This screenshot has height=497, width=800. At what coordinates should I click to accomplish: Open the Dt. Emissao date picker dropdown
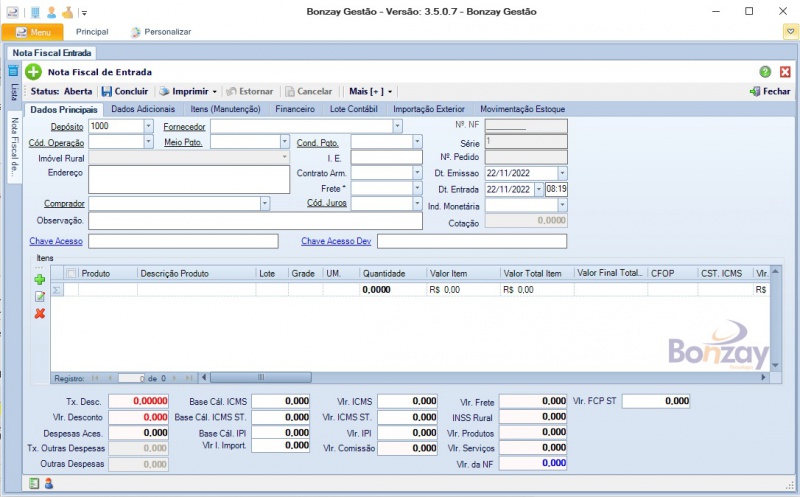[562, 173]
